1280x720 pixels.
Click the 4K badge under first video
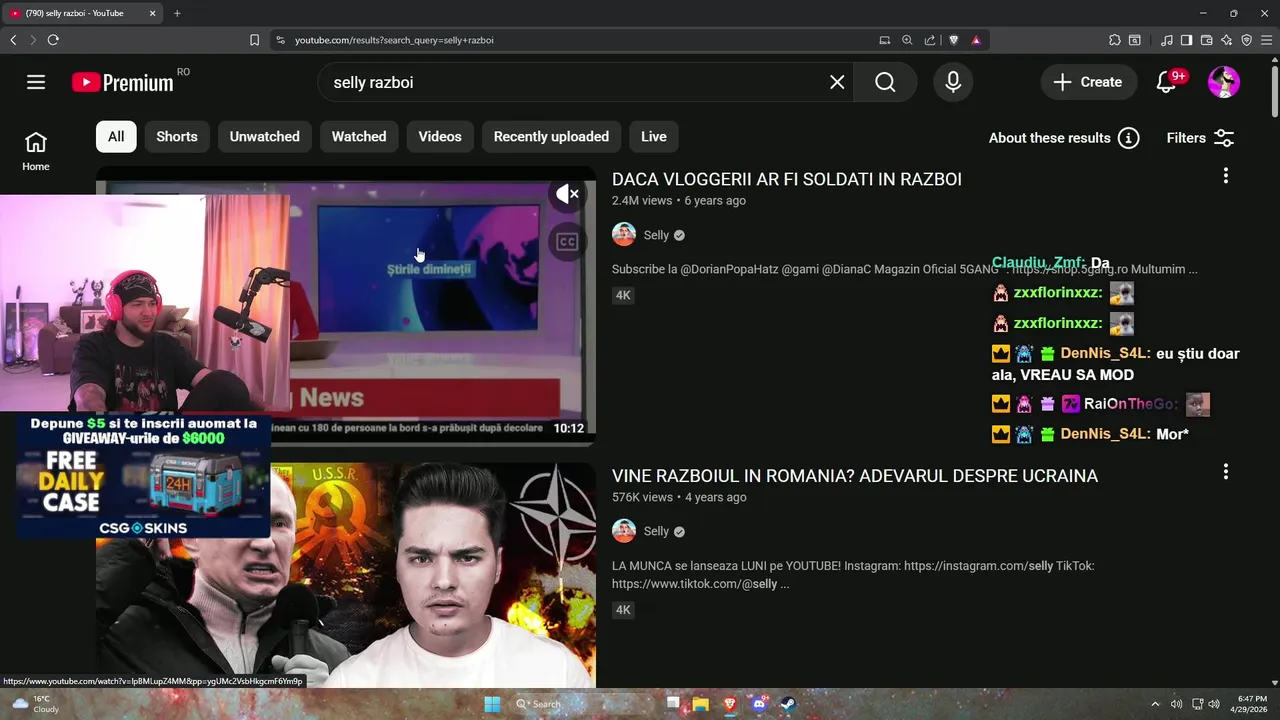pyautogui.click(x=623, y=295)
